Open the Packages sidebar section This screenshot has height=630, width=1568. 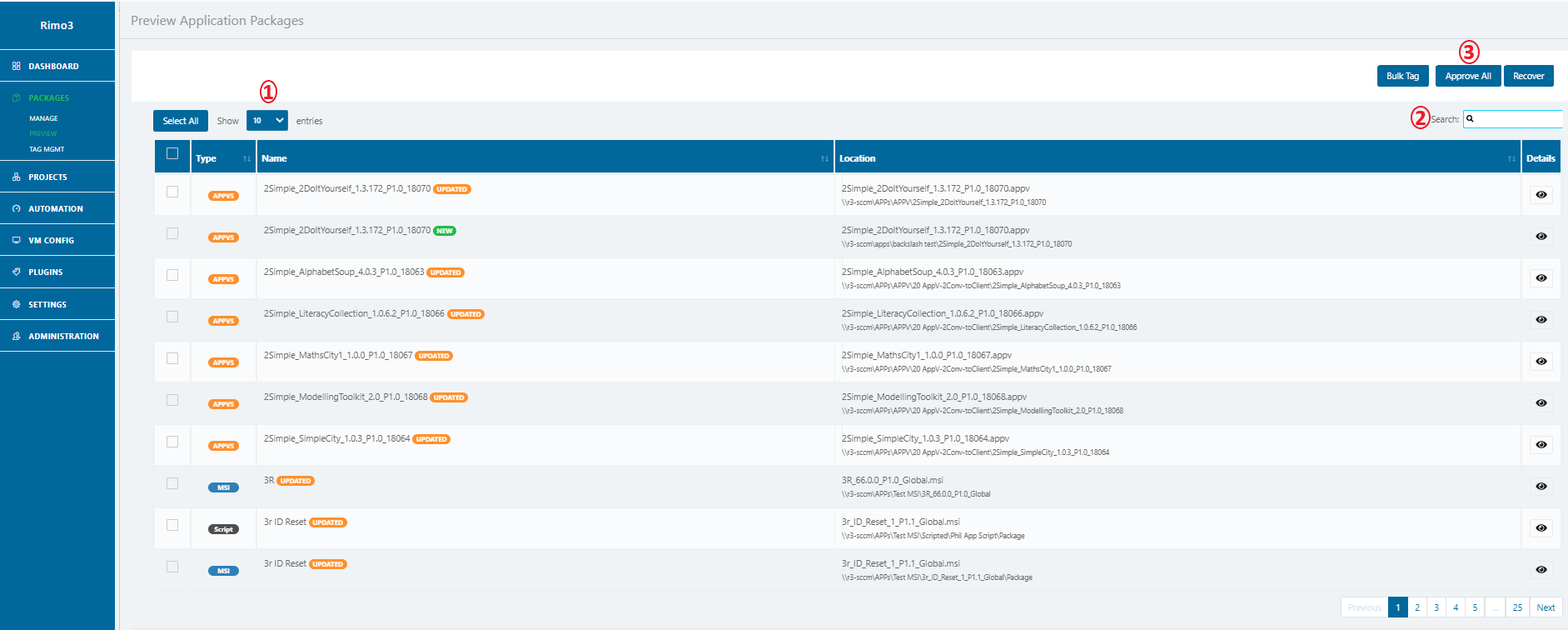tap(57, 97)
